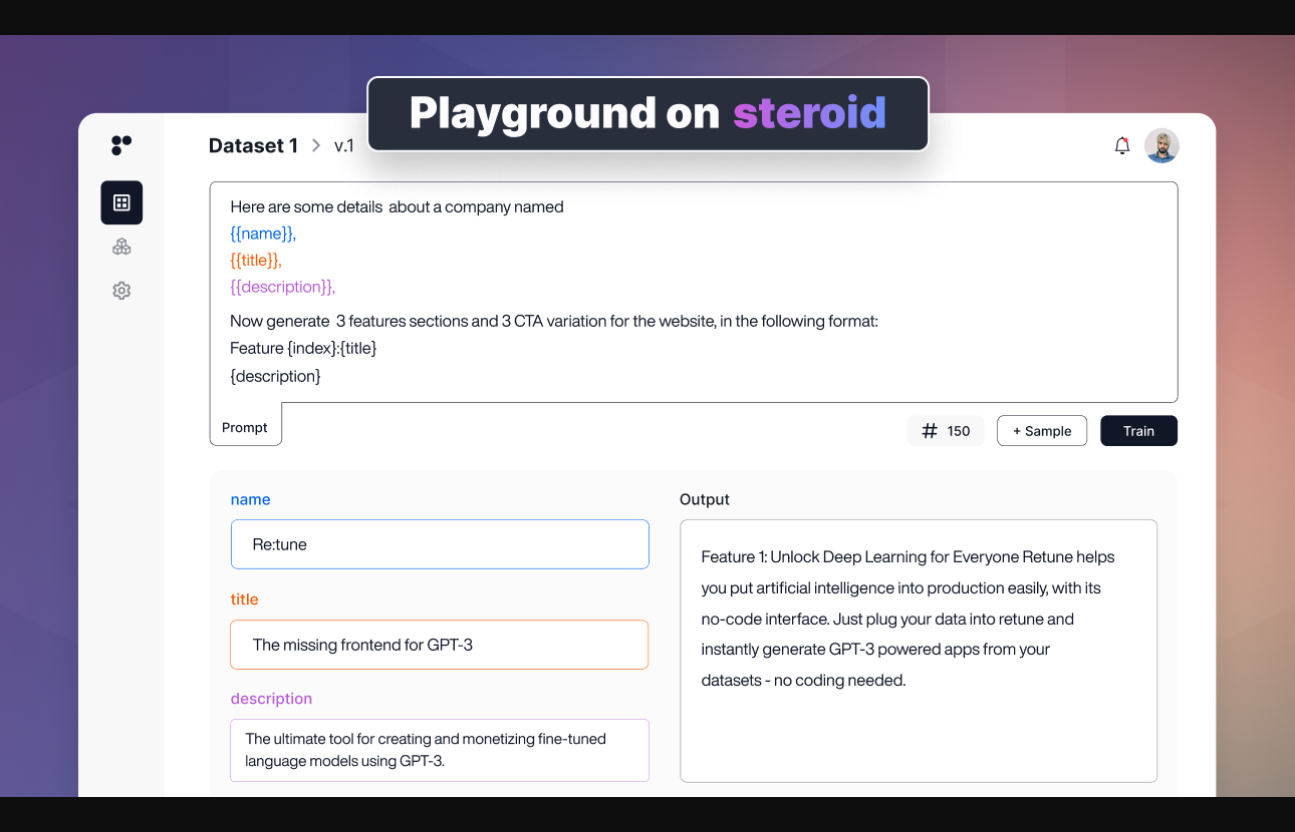Image resolution: width=1295 pixels, height=832 pixels.
Task: Open the models cubes icon in the sidebar
Action: point(121,247)
